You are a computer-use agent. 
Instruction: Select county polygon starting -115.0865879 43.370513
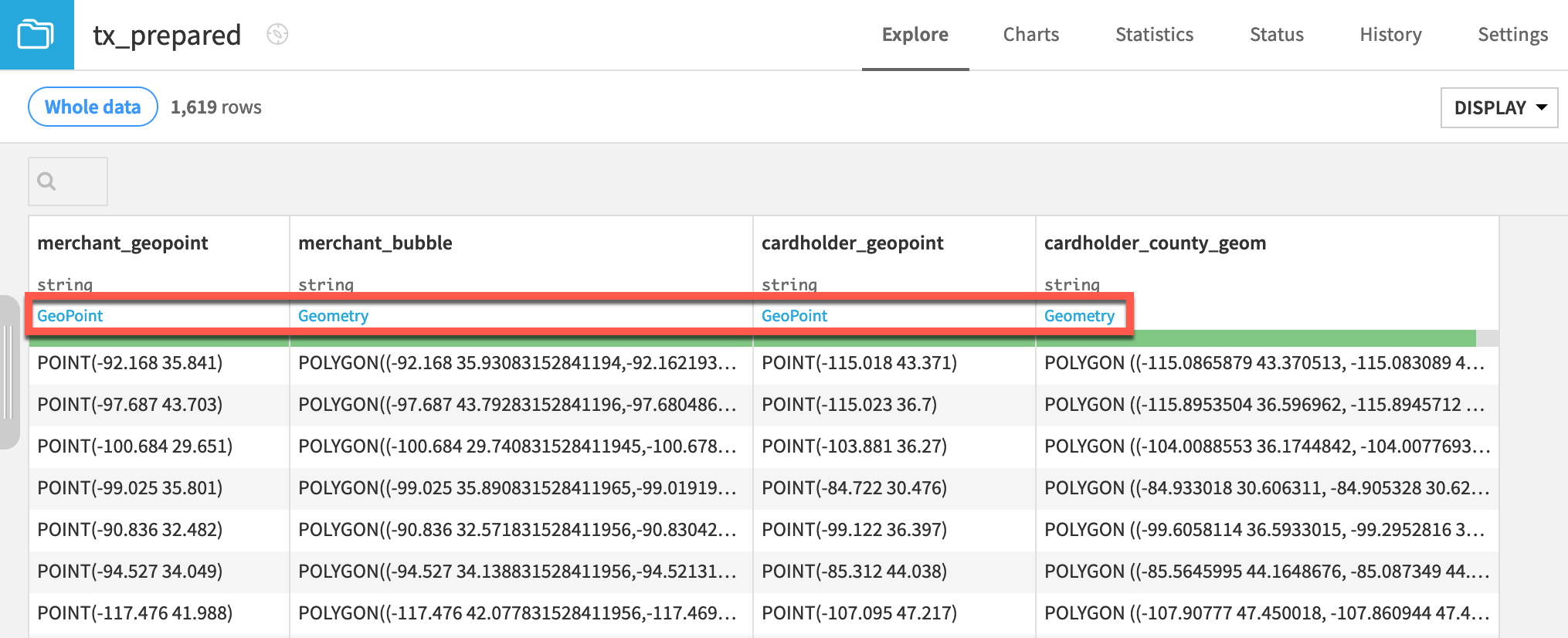point(1268,363)
